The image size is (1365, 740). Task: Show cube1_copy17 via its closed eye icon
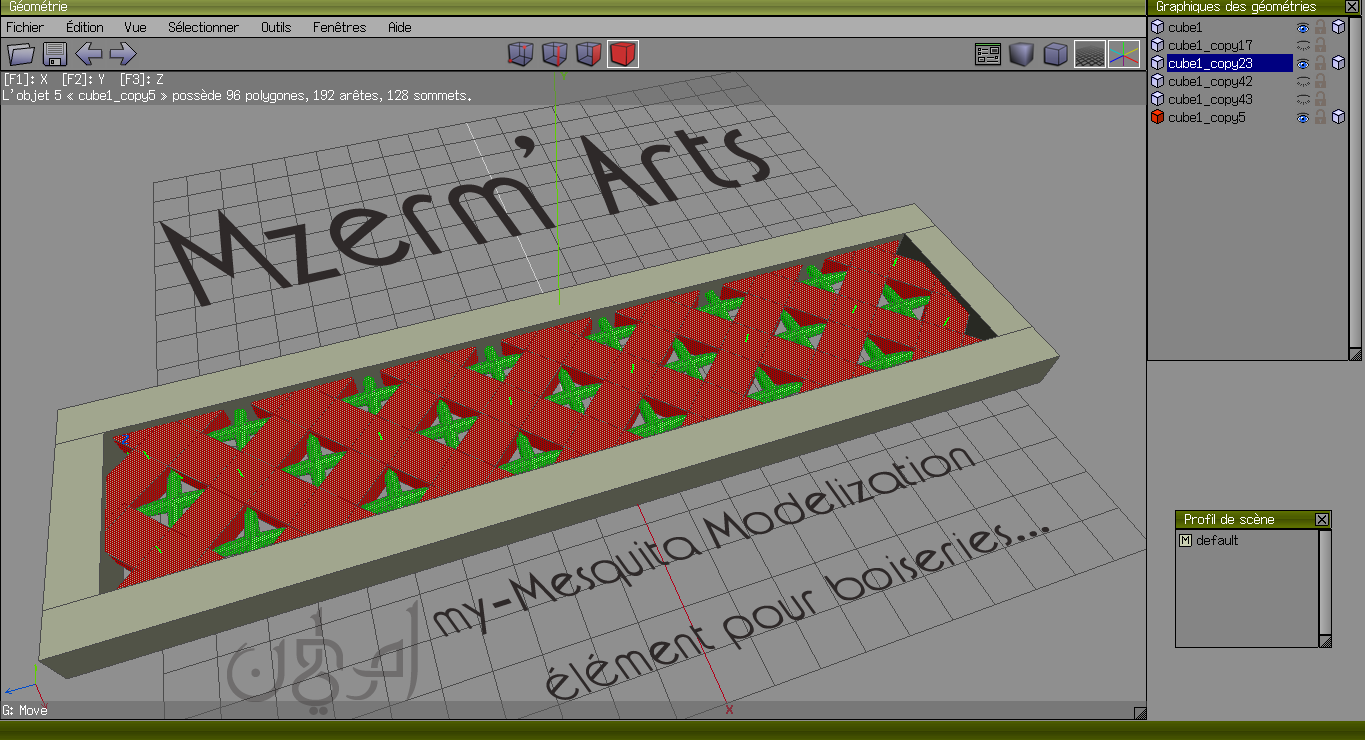click(x=1303, y=46)
